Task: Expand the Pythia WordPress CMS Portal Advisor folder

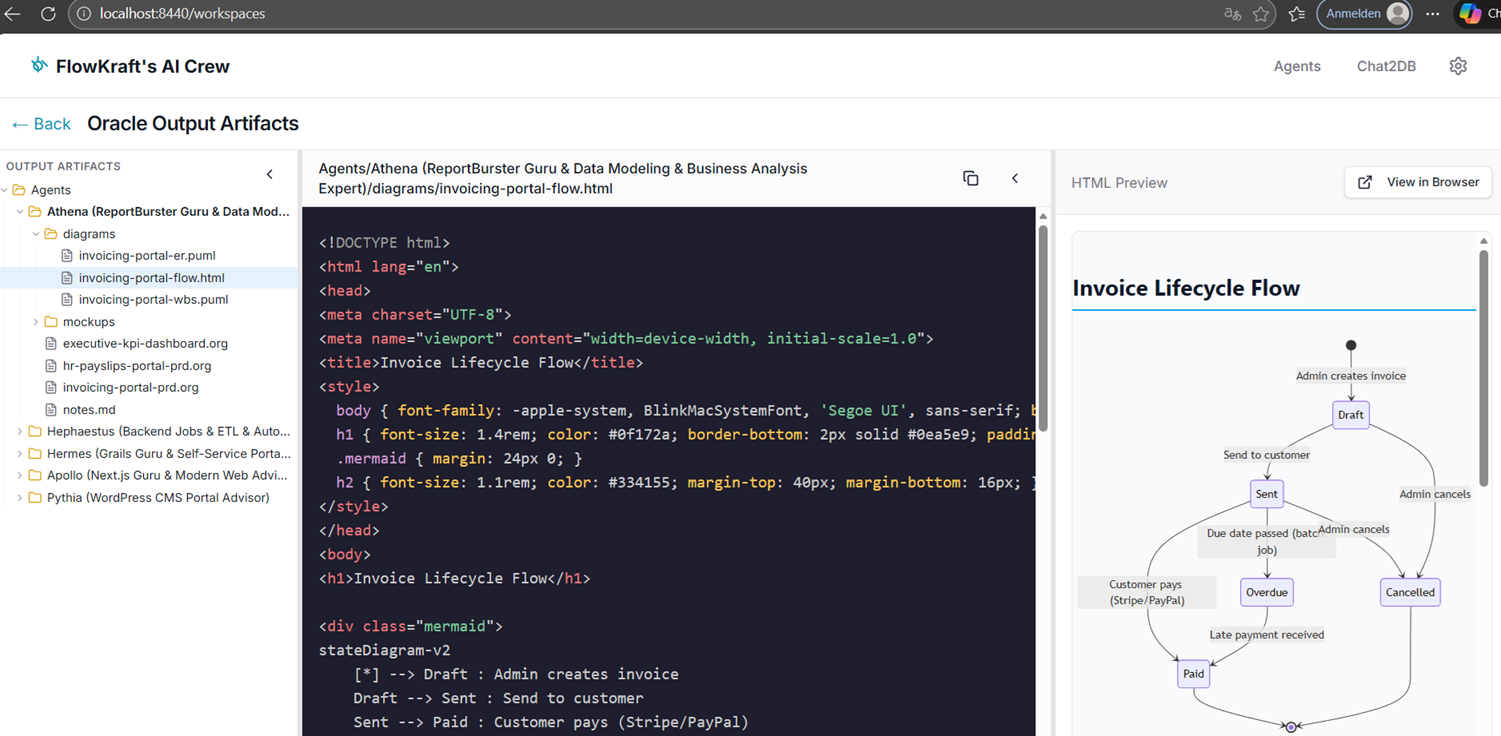Action: coord(21,497)
